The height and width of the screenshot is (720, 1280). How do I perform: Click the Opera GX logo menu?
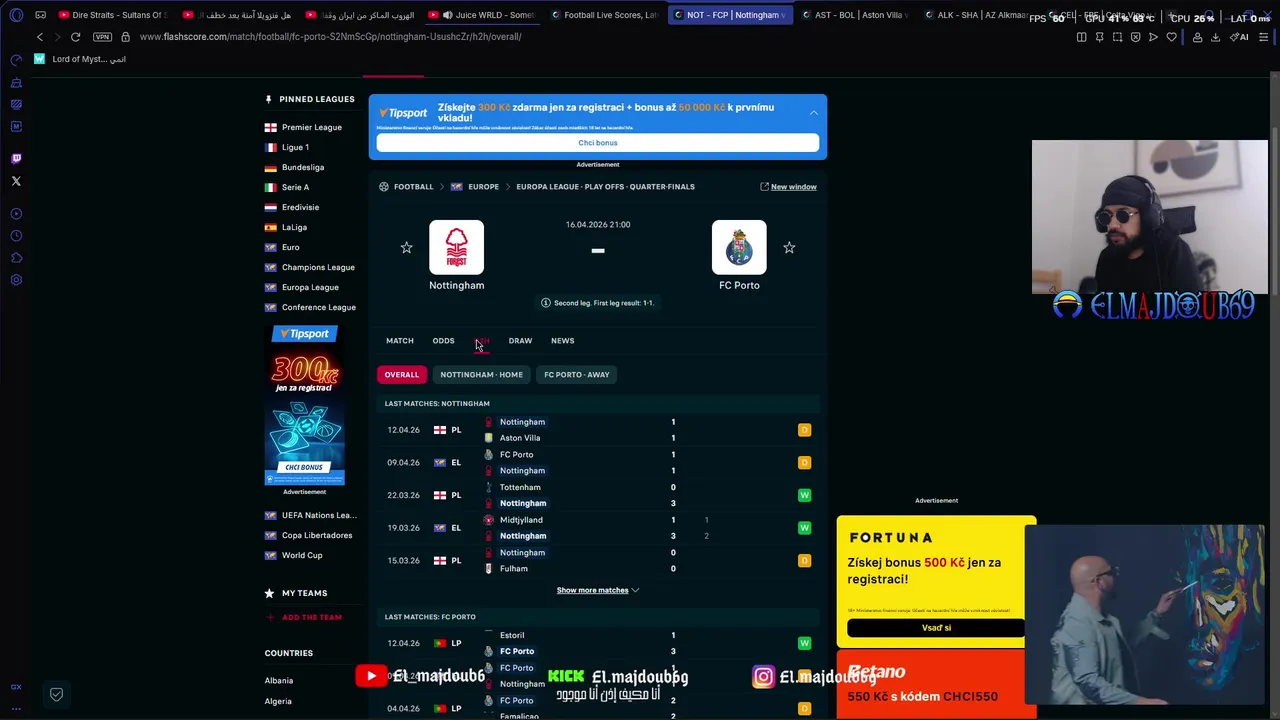[16, 15]
